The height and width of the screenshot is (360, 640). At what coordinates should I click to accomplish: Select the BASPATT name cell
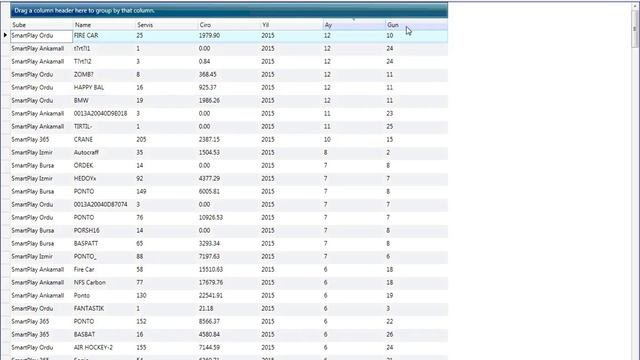point(104,244)
